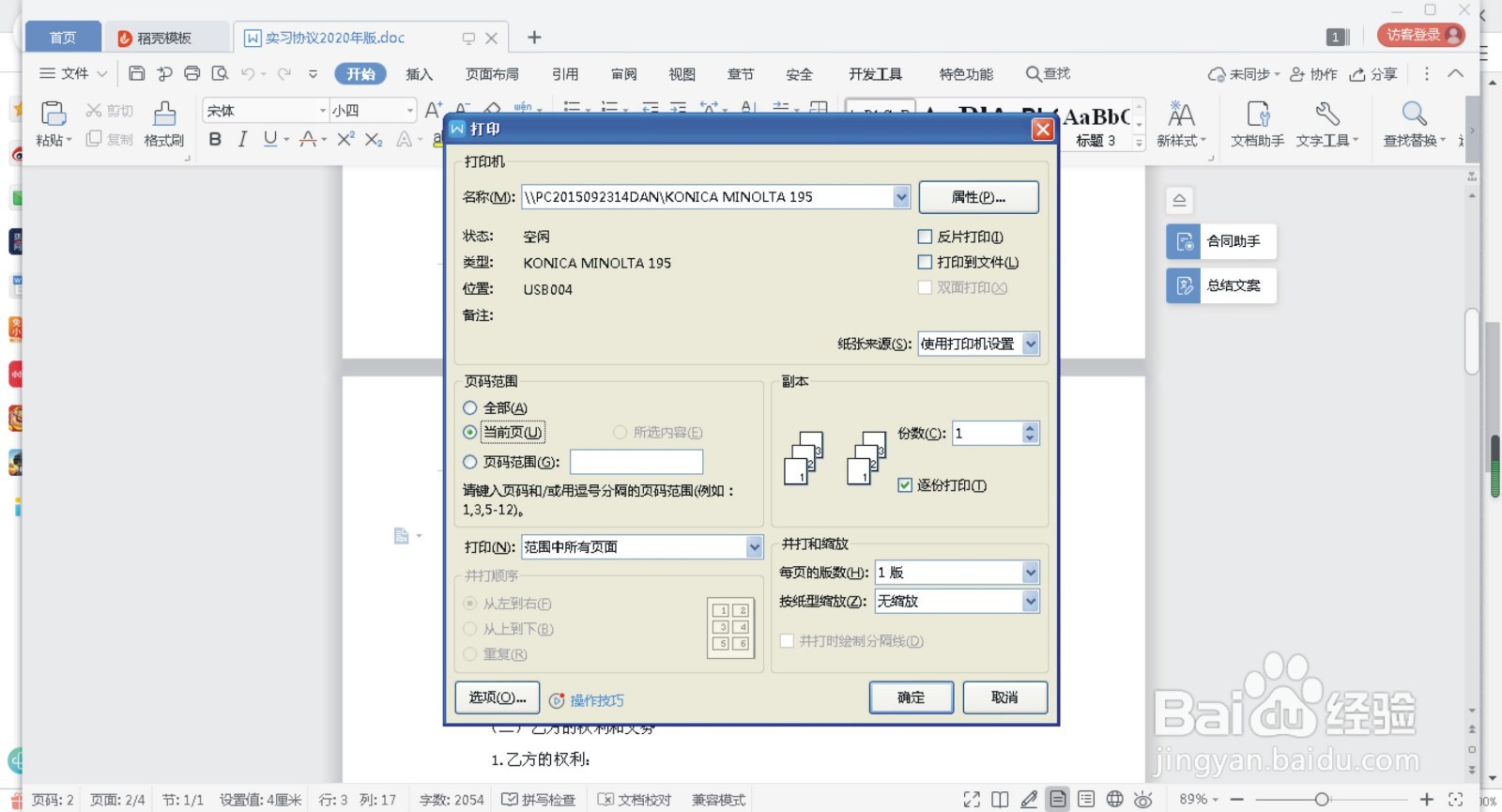The height and width of the screenshot is (812, 1502).
Task: Open Print Preview icon in quick toolbar
Action: 220,73
